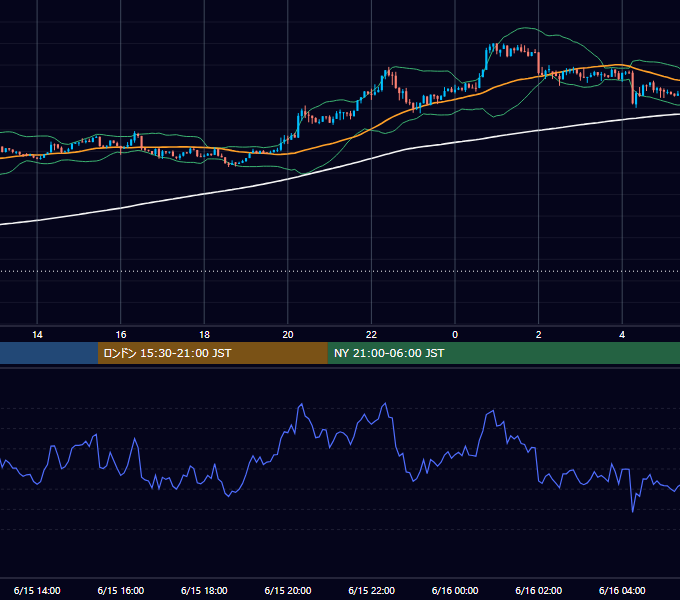Click the 2 hour axis label
This screenshot has height=600, width=680.
539,335
